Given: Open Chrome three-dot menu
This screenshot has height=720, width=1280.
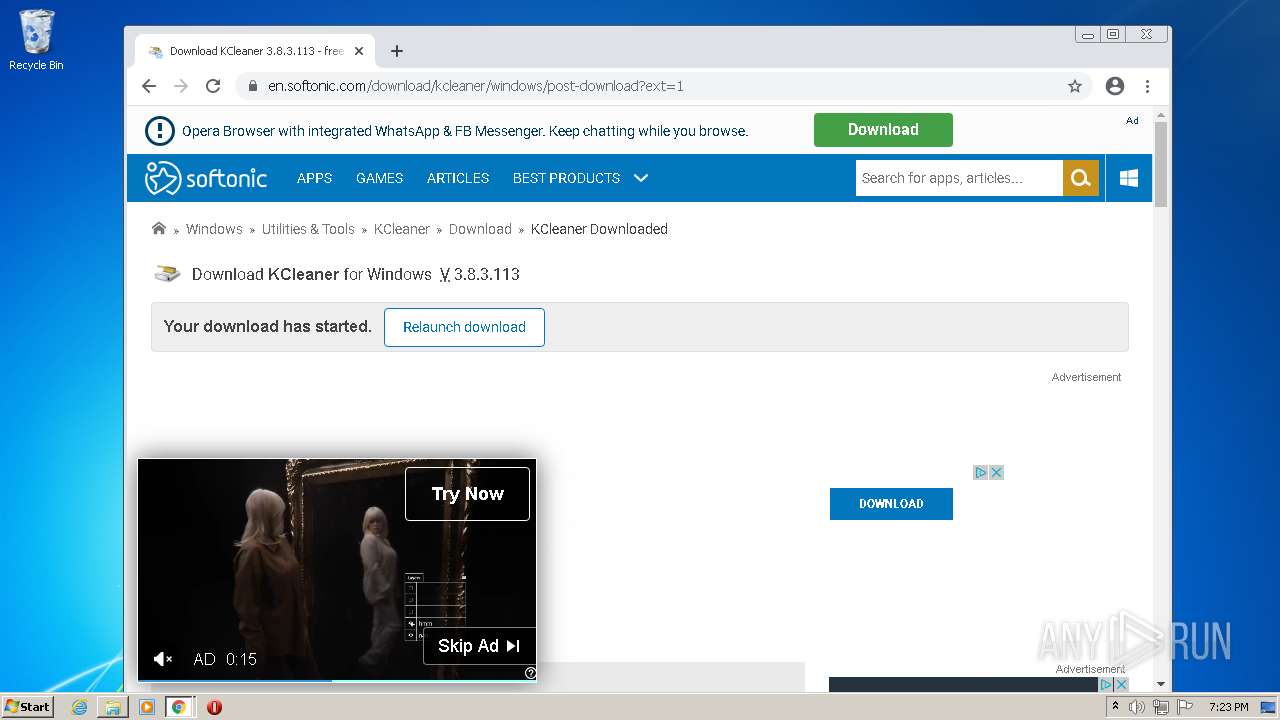Looking at the screenshot, I should click(1147, 86).
